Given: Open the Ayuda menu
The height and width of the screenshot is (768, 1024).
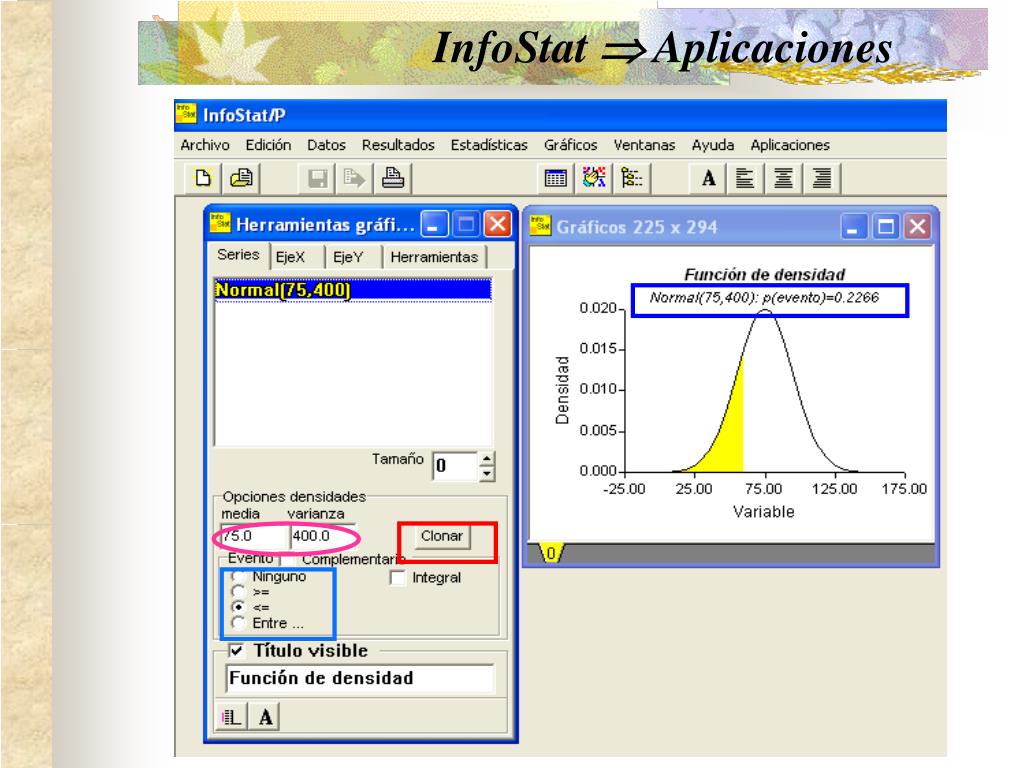Looking at the screenshot, I should [x=713, y=145].
